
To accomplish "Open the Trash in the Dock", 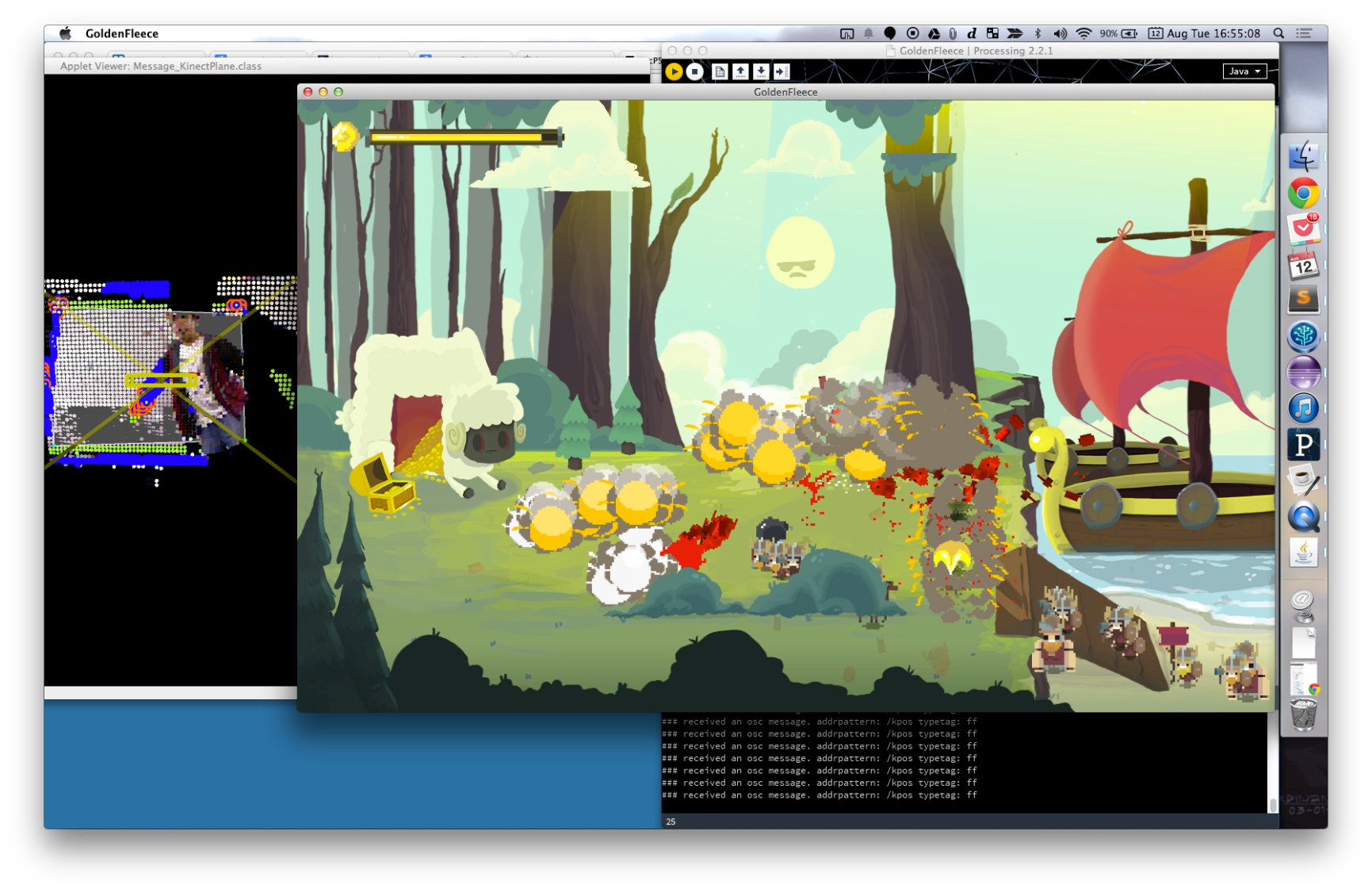I will click(1303, 714).
